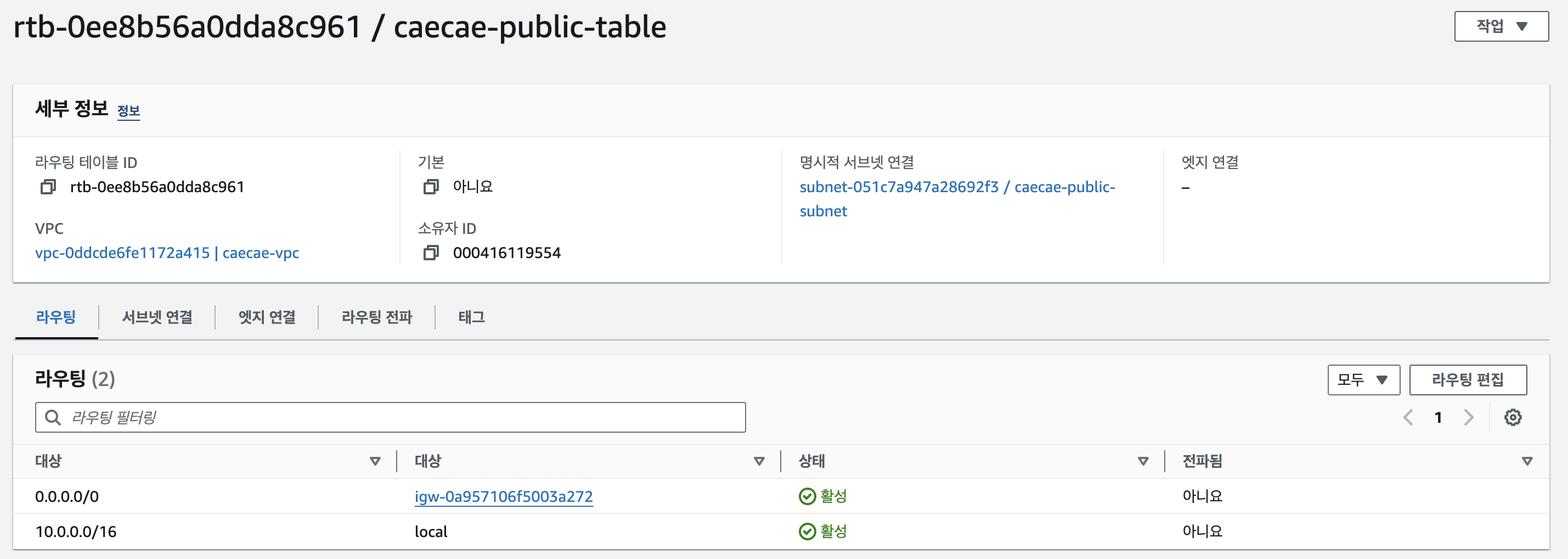This screenshot has height=559, width=1568.
Task: Click the 라우팅 편집 button
Action: click(x=1467, y=380)
